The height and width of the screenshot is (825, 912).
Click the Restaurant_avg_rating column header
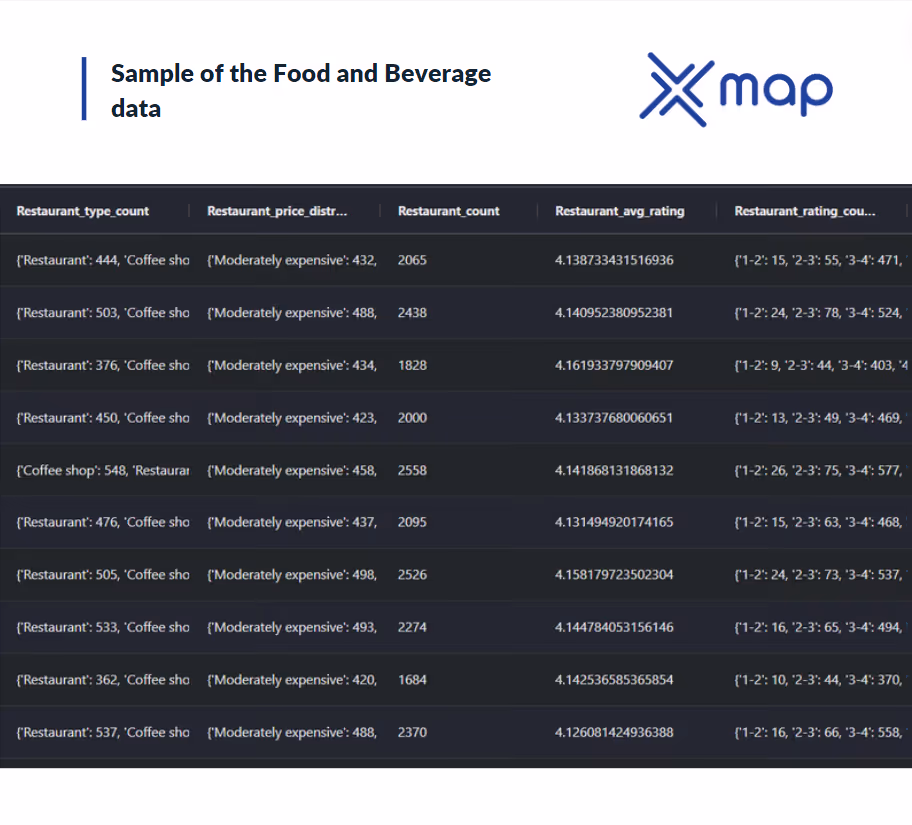pyautogui.click(x=619, y=211)
